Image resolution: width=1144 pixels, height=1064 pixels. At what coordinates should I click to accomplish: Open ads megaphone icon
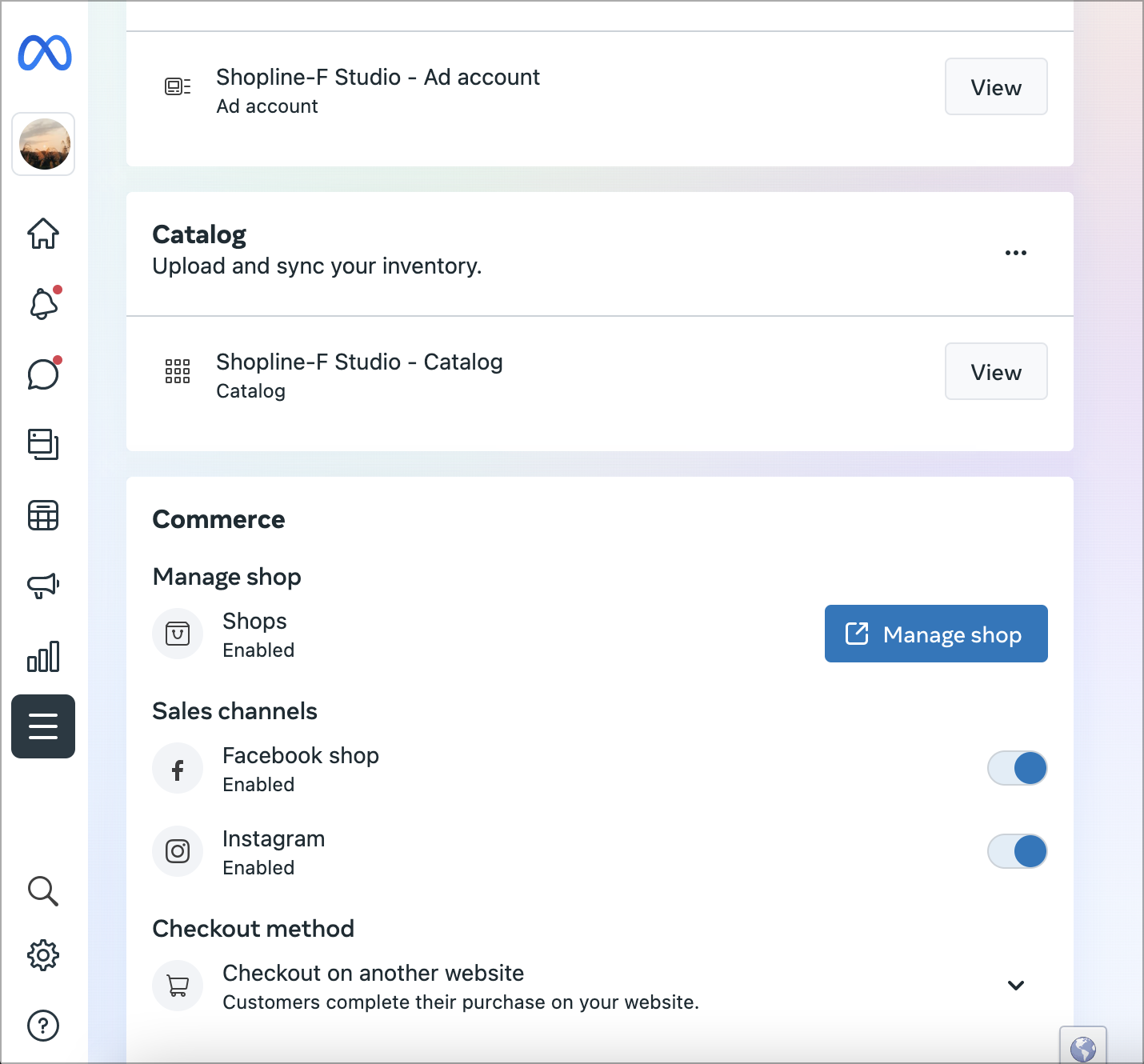point(43,586)
